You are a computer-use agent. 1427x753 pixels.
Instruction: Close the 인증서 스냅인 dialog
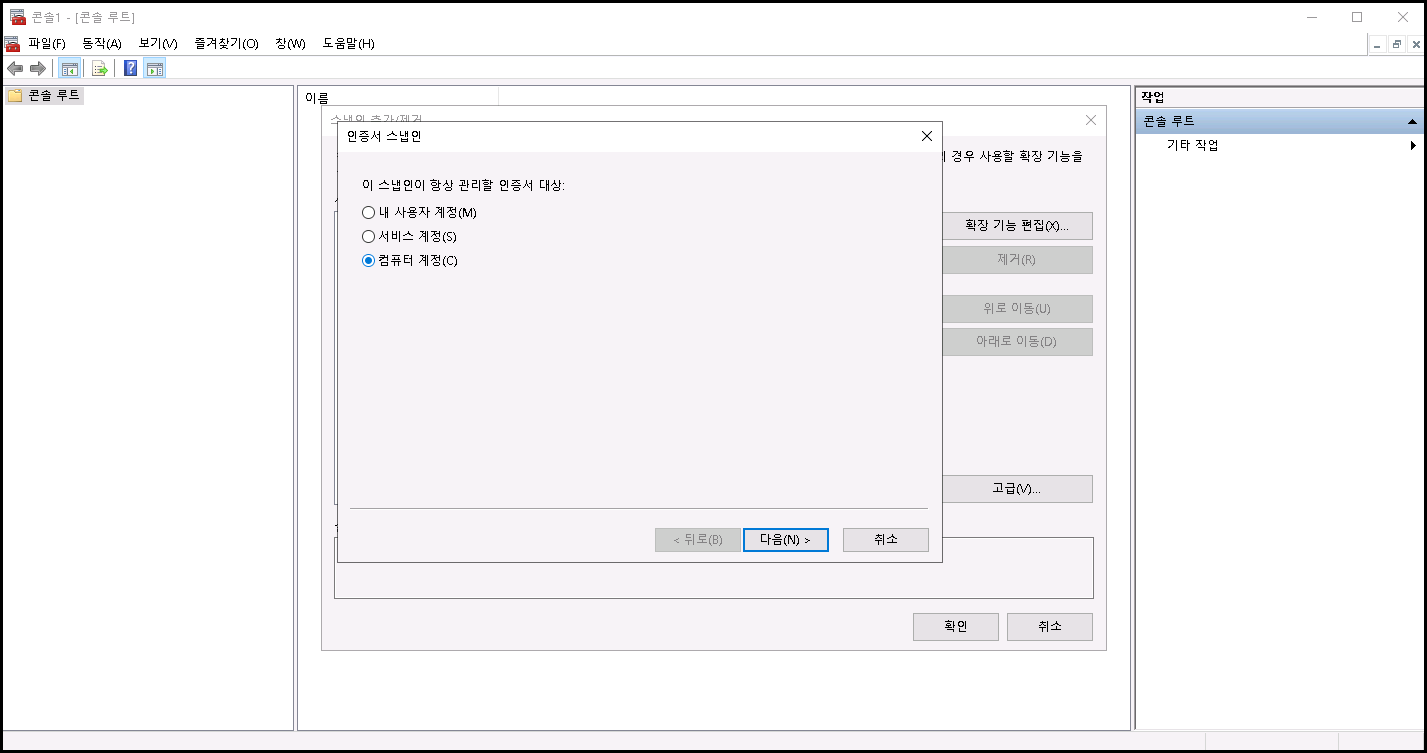point(927,137)
